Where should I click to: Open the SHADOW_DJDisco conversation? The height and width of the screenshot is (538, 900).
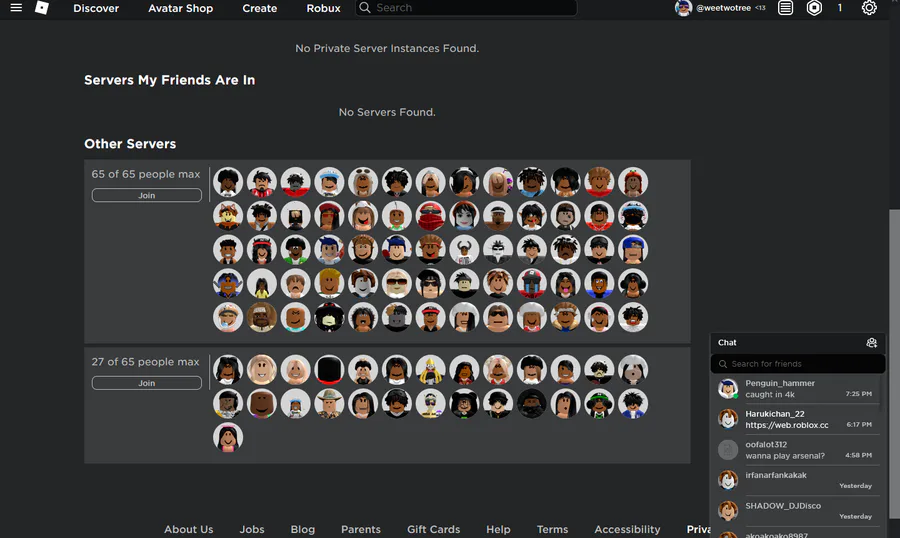coord(798,510)
